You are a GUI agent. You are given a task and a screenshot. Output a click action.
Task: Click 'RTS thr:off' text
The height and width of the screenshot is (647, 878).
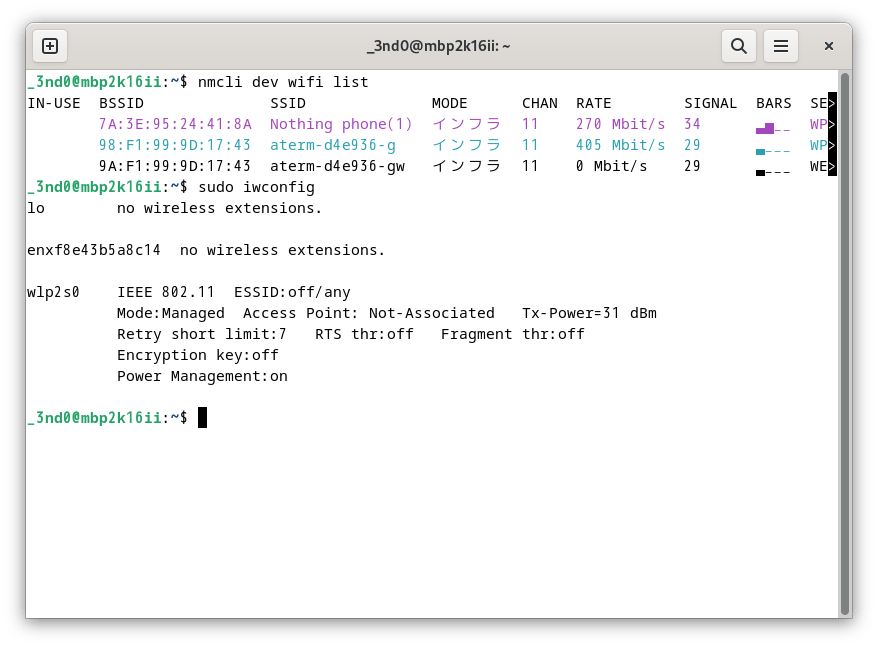coord(364,334)
